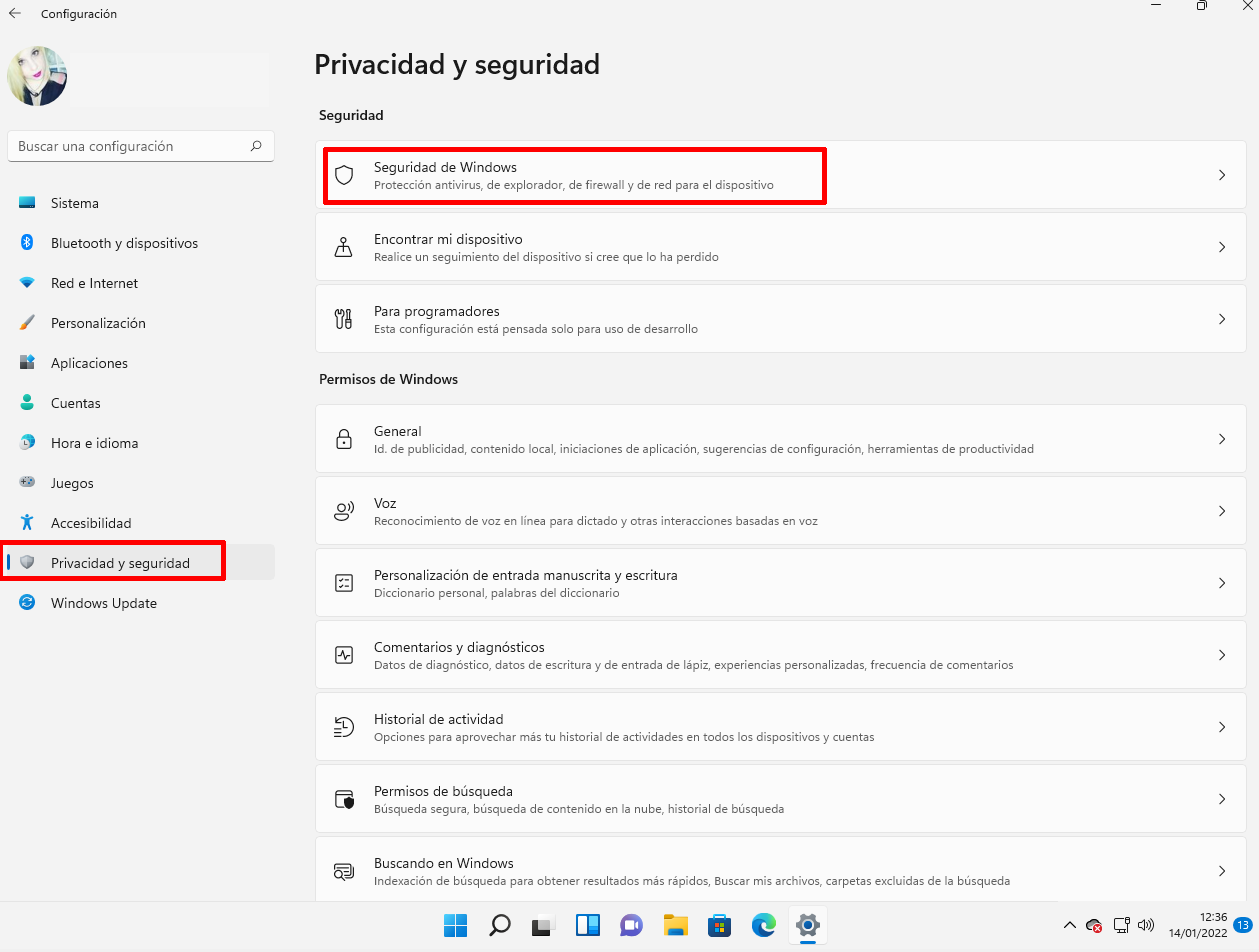This screenshot has width=1259, height=952.
Task: Expand the Encontrar mi dispositivo entry
Action: click(1222, 247)
